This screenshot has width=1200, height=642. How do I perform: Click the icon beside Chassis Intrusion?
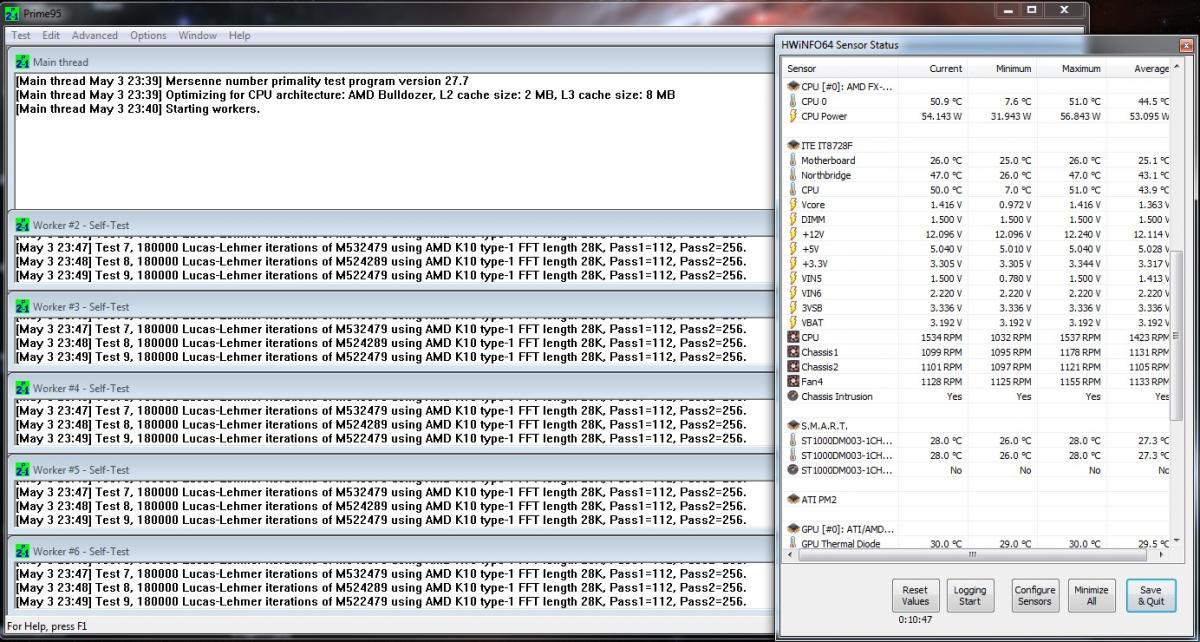(793, 397)
